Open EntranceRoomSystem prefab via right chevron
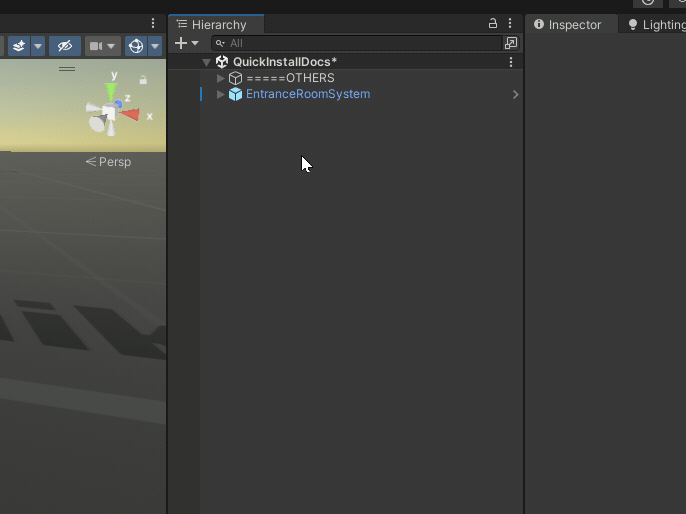This screenshot has width=686, height=514. tap(515, 94)
